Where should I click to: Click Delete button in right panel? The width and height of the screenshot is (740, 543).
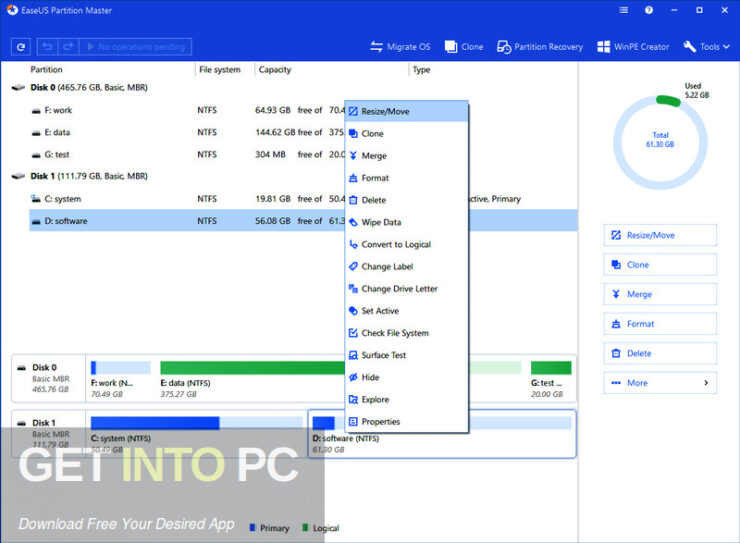coord(660,353)
